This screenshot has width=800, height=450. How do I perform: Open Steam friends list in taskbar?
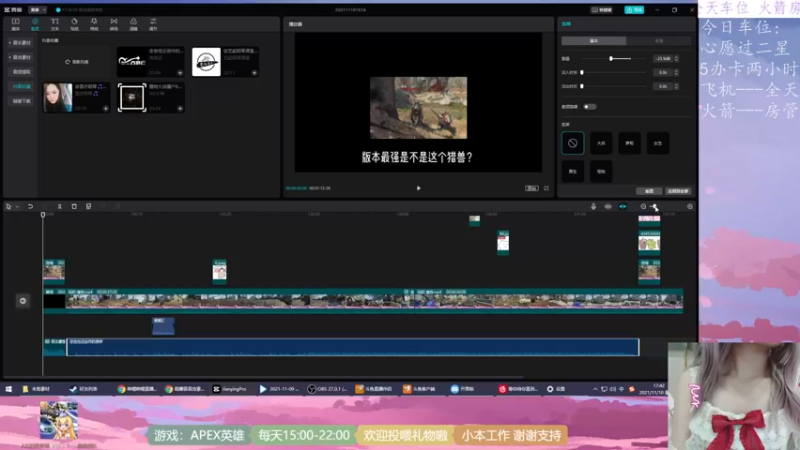click(x=83, y=389)
